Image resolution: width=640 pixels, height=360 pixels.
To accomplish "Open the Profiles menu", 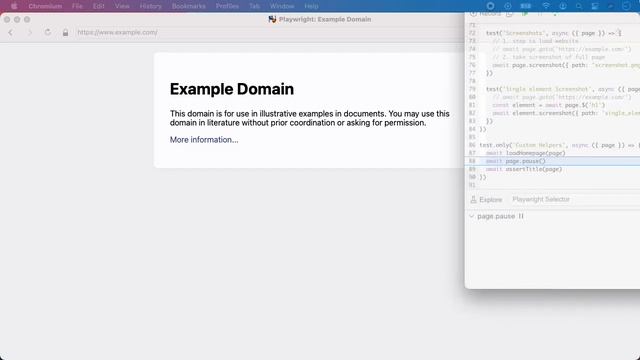I will 227,6.
